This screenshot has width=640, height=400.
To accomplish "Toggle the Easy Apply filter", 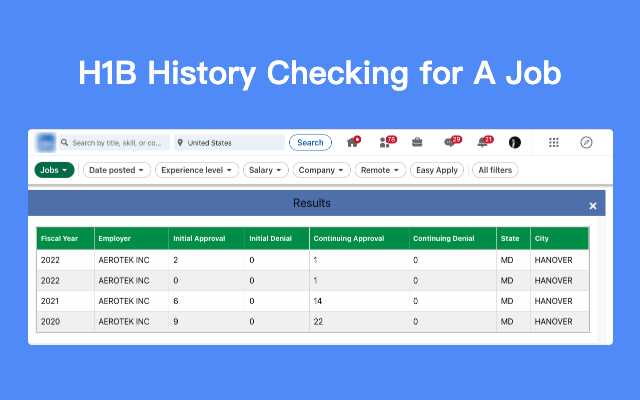I will click(x=437, y=170).
